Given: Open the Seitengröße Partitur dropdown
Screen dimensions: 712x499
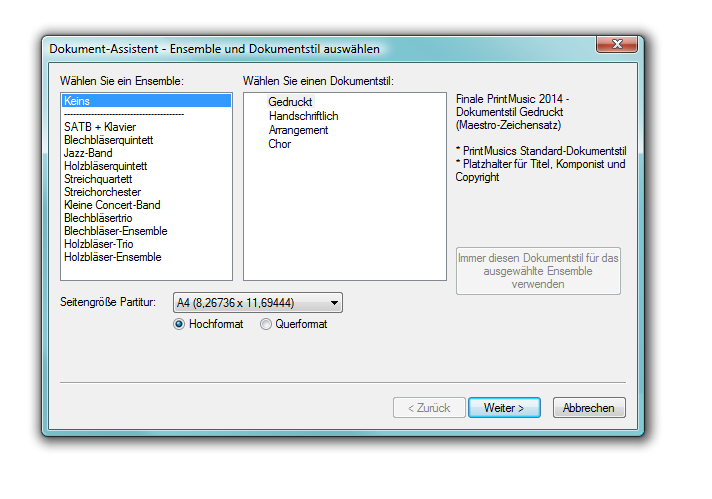Looking at the screenshot, I should (x=257, y=302).
